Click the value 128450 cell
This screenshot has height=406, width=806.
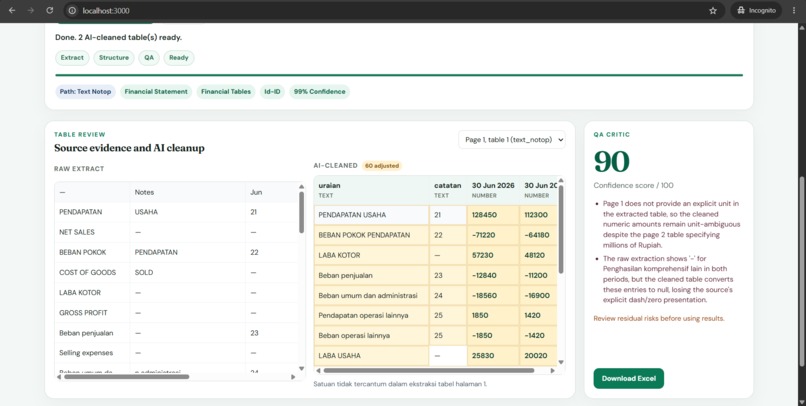493,215
